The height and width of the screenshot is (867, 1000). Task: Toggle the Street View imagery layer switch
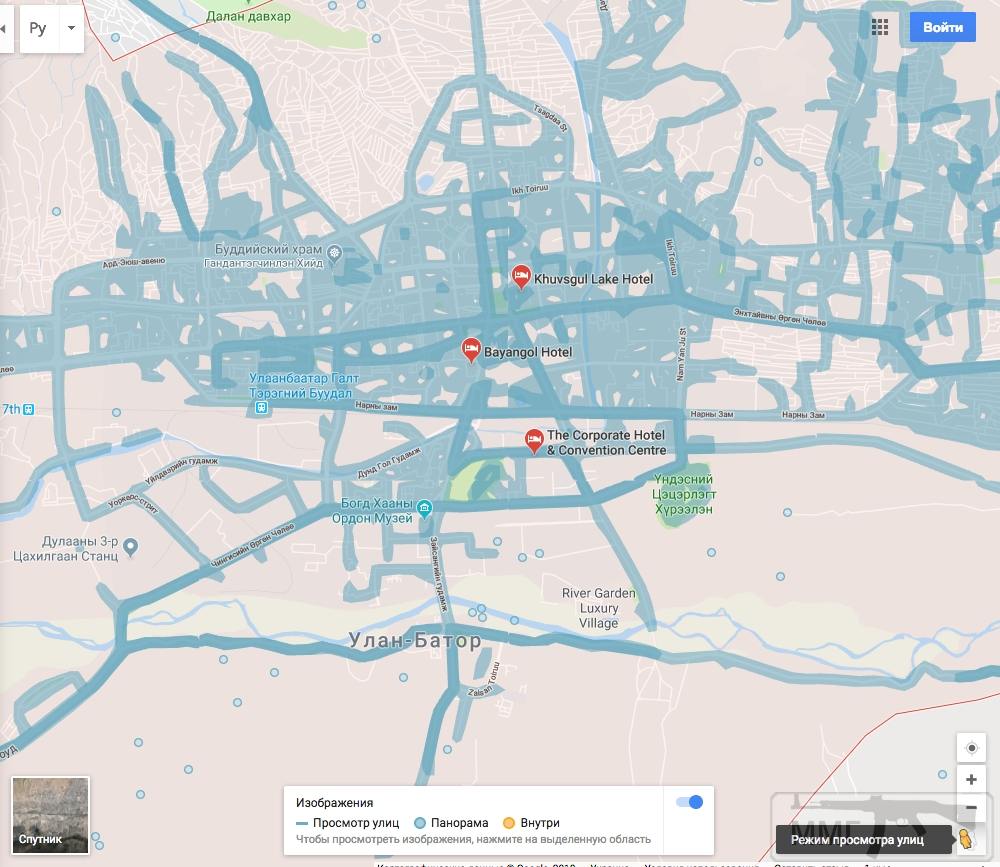(x=690, y=802)
